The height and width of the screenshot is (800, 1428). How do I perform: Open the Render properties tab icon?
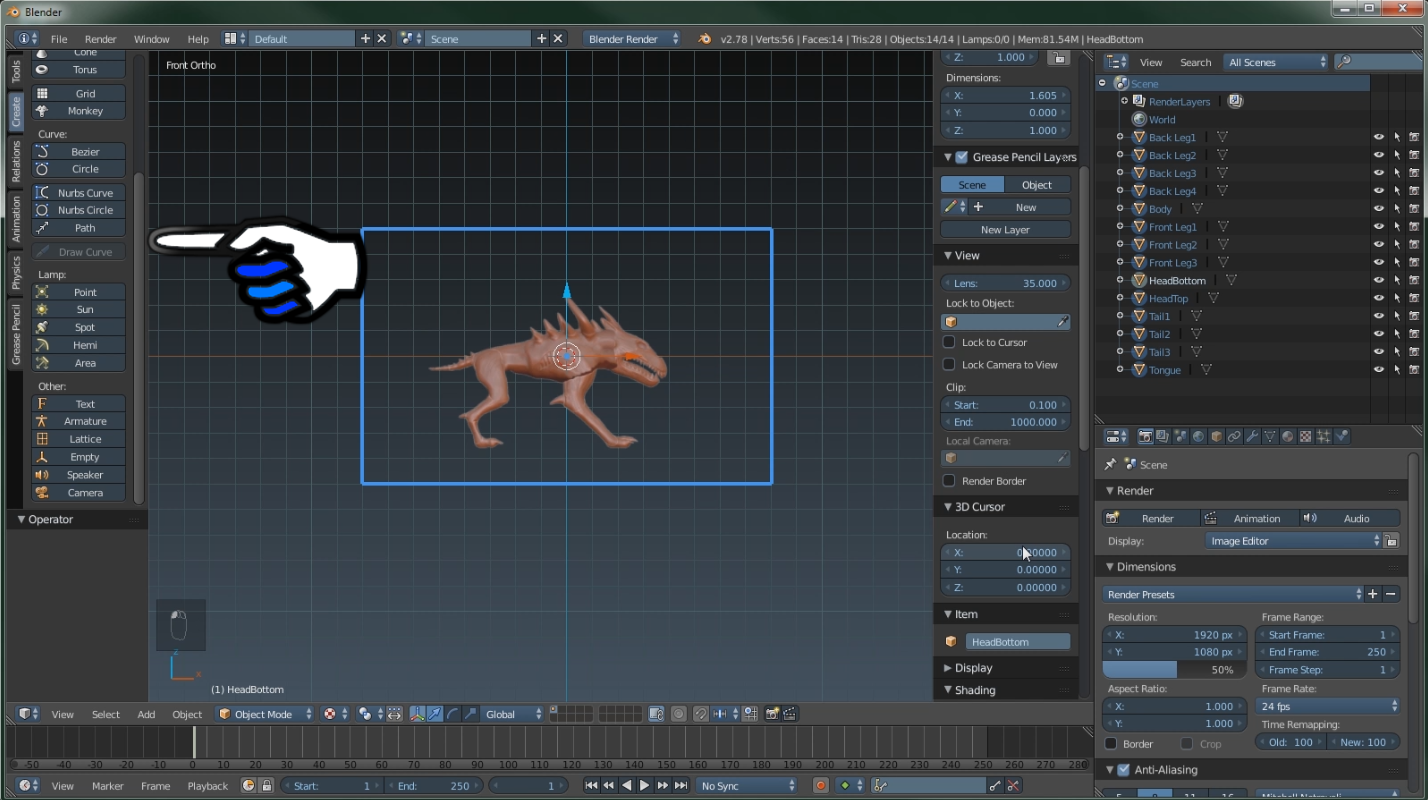(1145, 436)
